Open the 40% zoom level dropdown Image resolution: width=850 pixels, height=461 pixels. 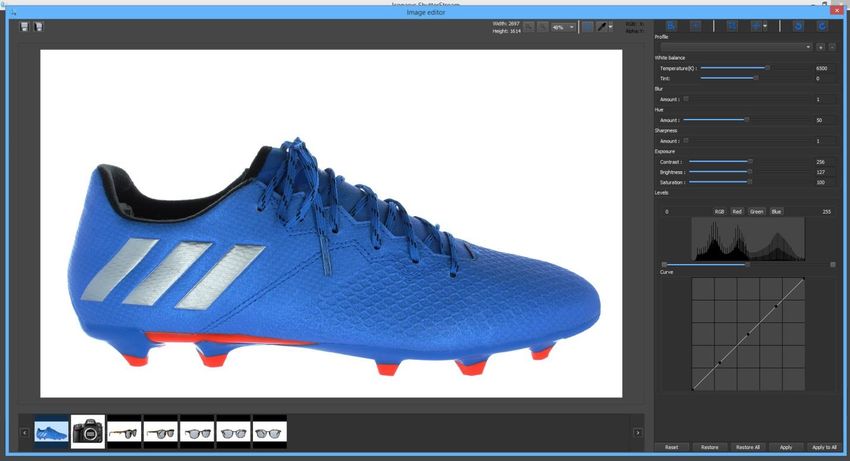563,27
